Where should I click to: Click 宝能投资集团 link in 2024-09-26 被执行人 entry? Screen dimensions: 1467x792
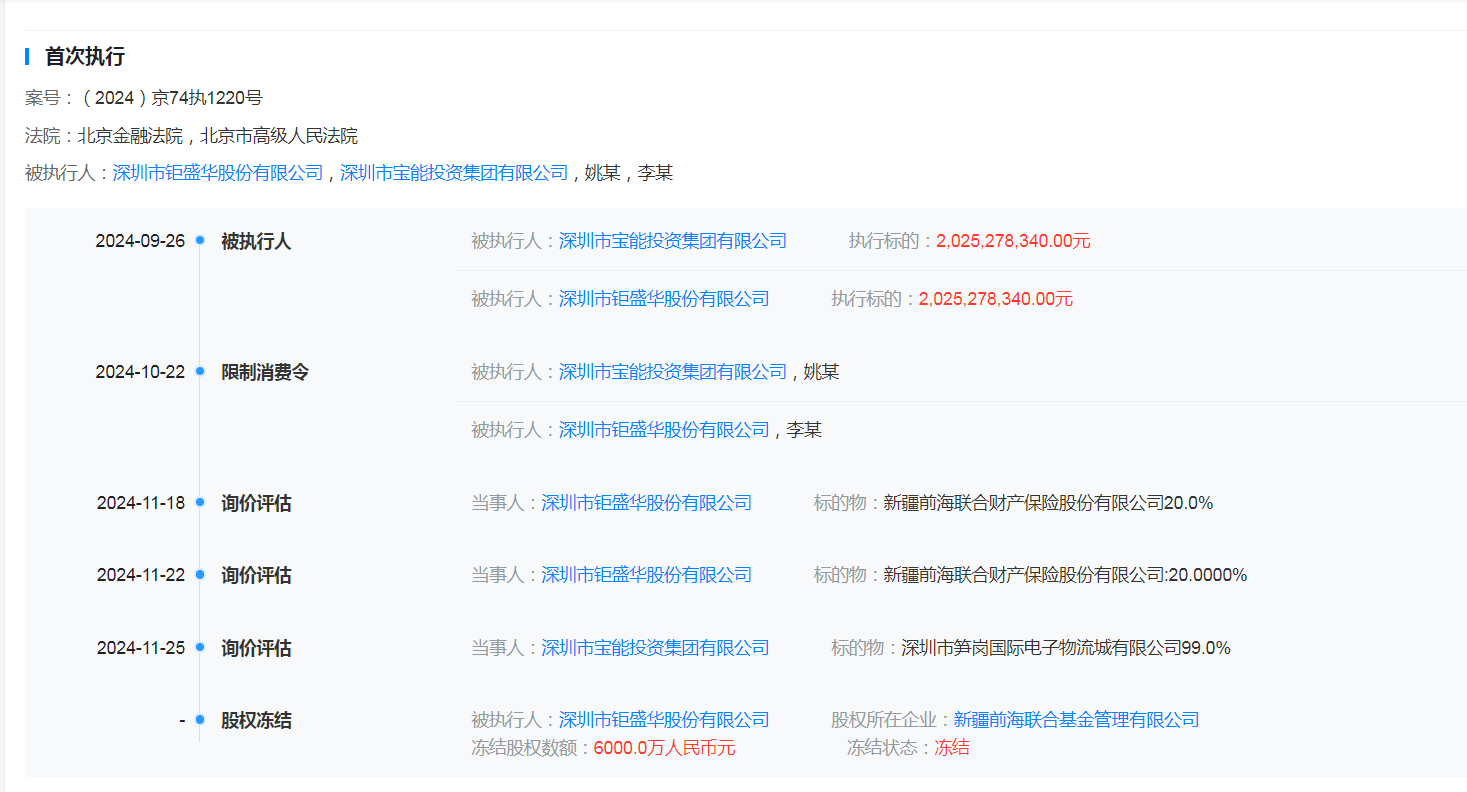pos(673,241)
